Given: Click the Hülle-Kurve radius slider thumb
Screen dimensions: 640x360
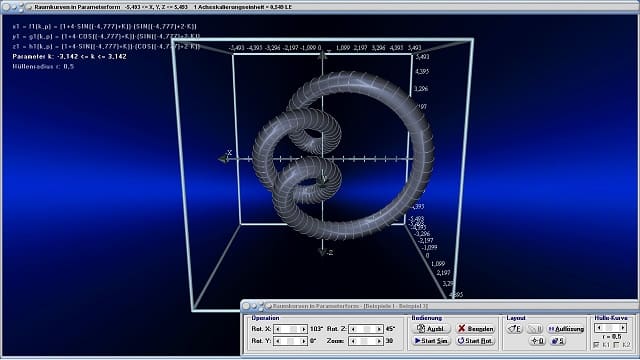Looking at the screenshot, I should pyautogui.click(x=609, y=328).
